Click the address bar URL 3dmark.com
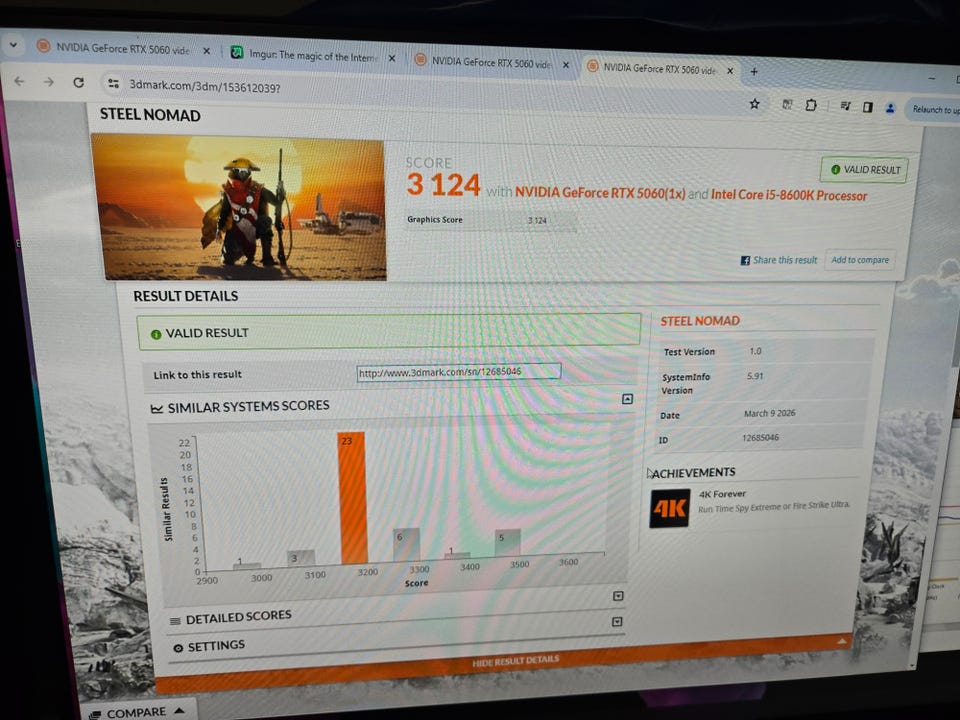The height and width of the screenshot is (720, 960). point(204,86)
